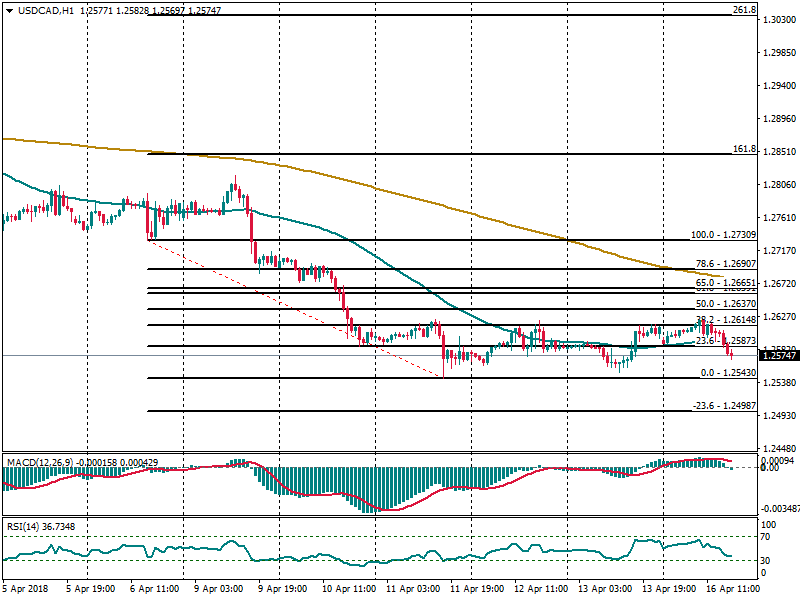The height and width of the screenshot is (600, 800).
Task: Select the 161.8 Fibonacci extension label
Action: click(x=743, y=148)
